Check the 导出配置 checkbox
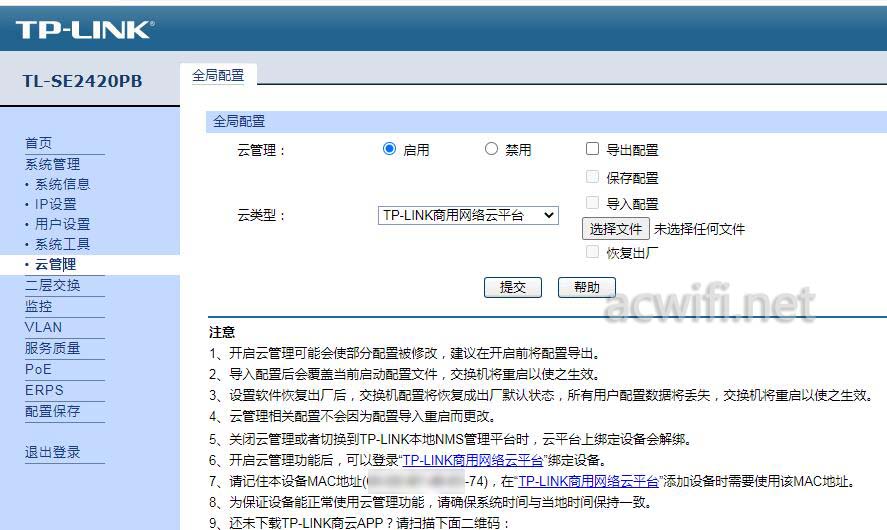This screenshot has width=887, height=530. tap(592, 149)
